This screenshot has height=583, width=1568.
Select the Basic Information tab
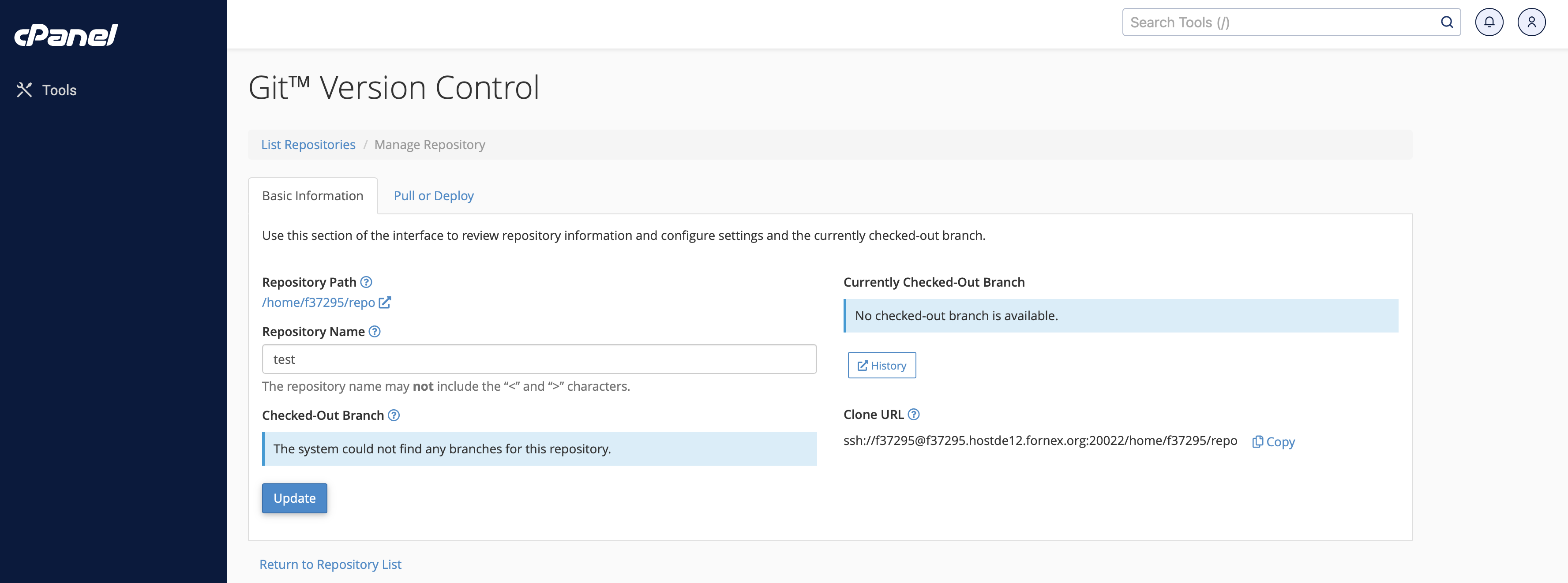point(313,196)
